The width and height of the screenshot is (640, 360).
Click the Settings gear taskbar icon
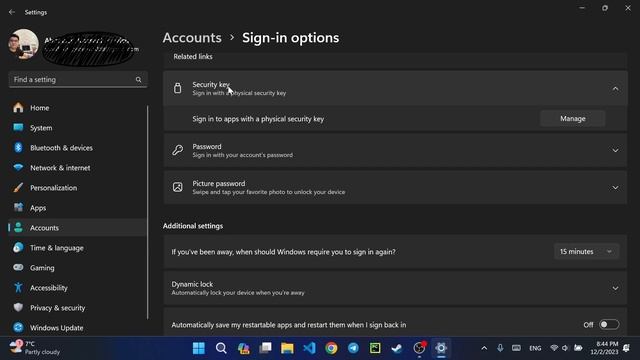[x=441, y=348]
